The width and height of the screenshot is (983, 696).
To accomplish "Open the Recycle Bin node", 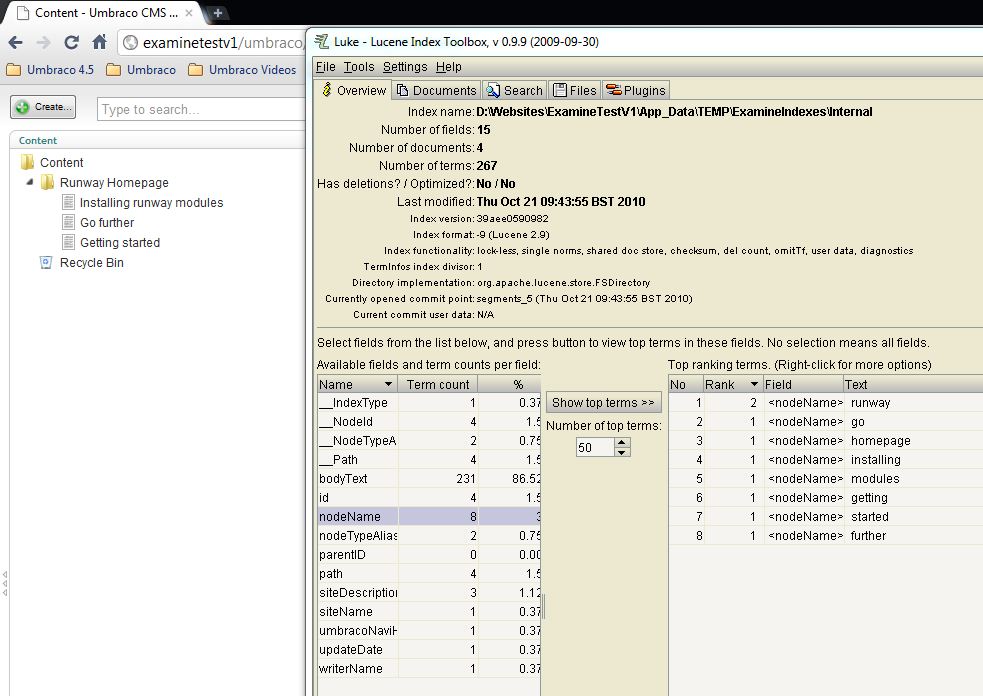I will click(92, 263).
